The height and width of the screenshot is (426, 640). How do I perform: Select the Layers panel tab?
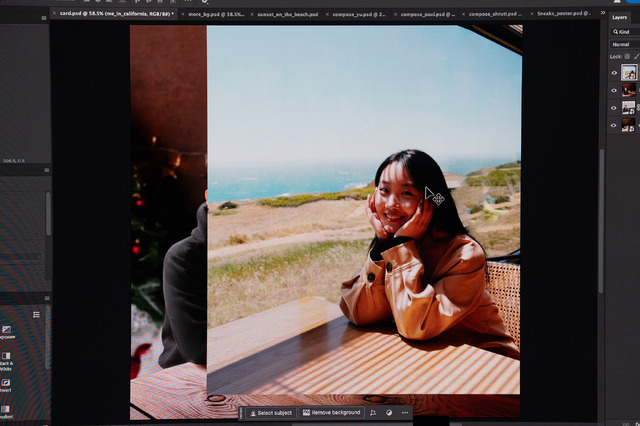[619, 17]
